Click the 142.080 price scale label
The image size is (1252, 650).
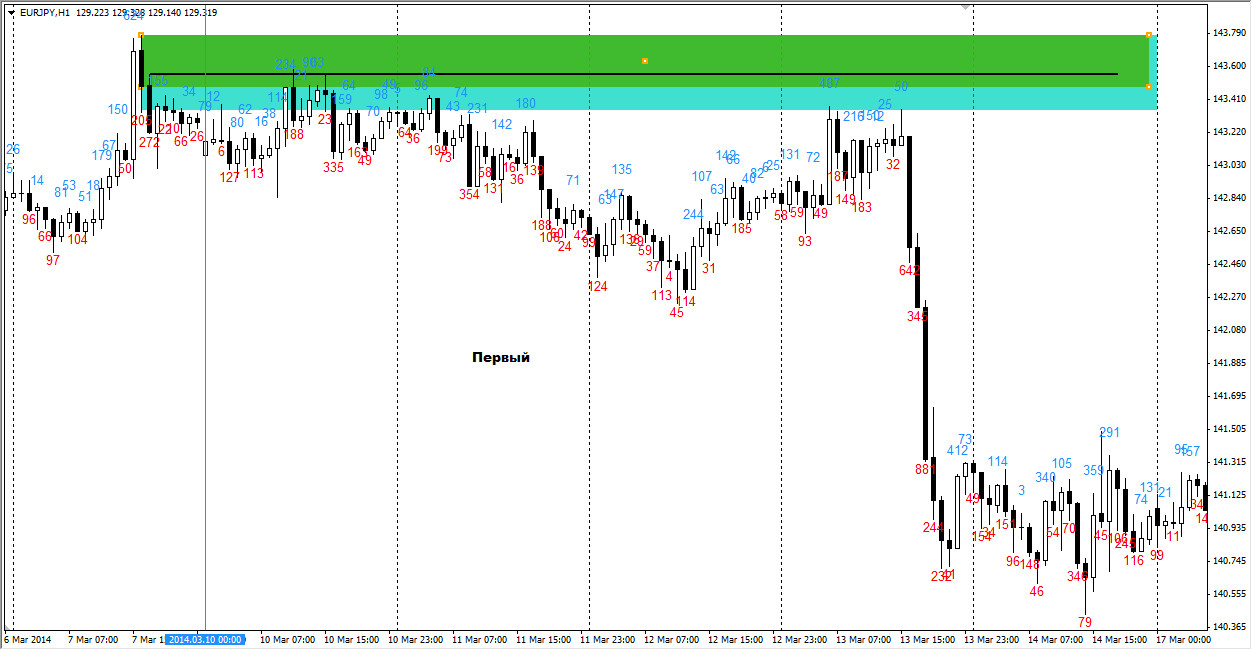1227,330
